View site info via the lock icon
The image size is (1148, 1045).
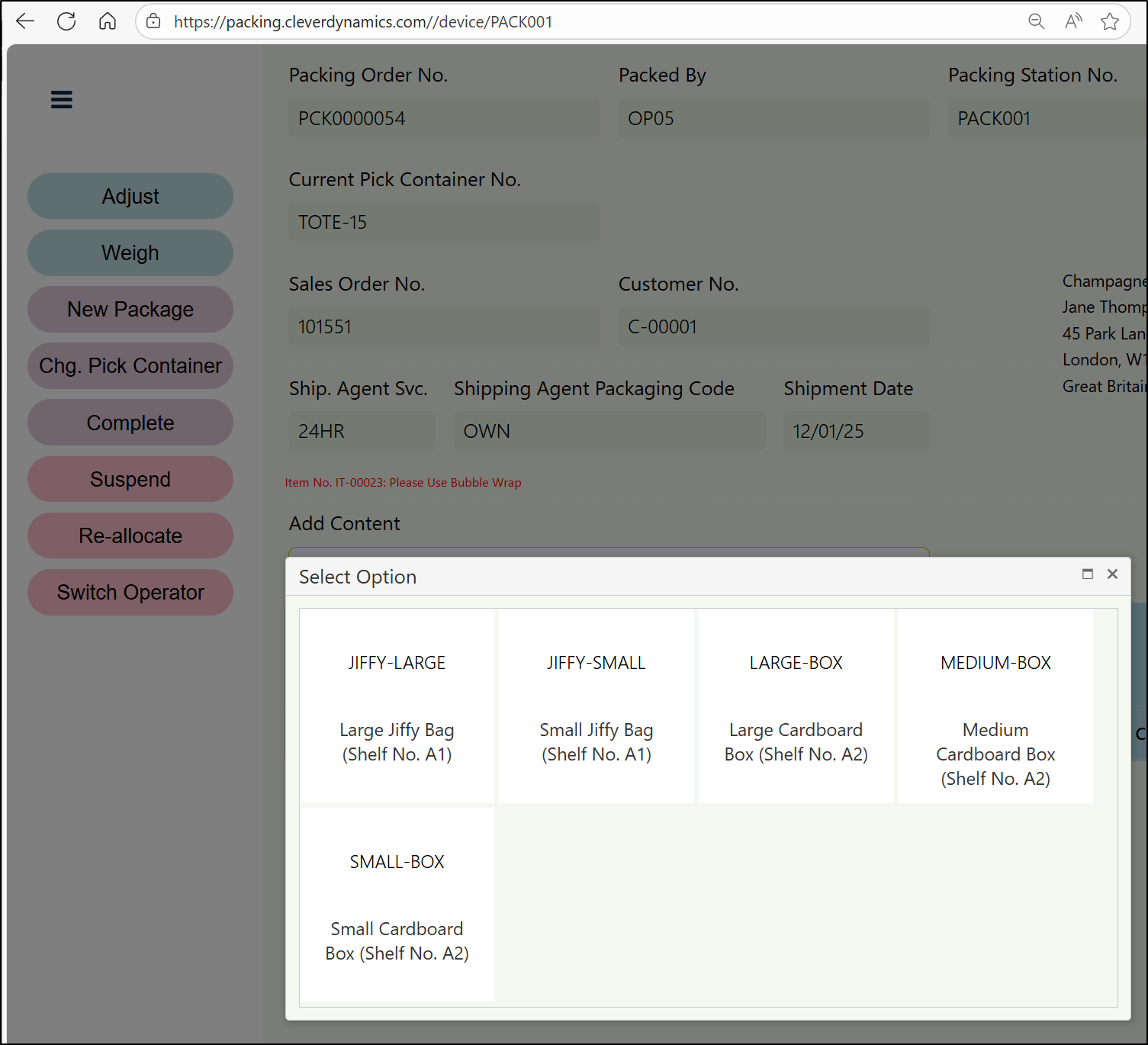153,21
